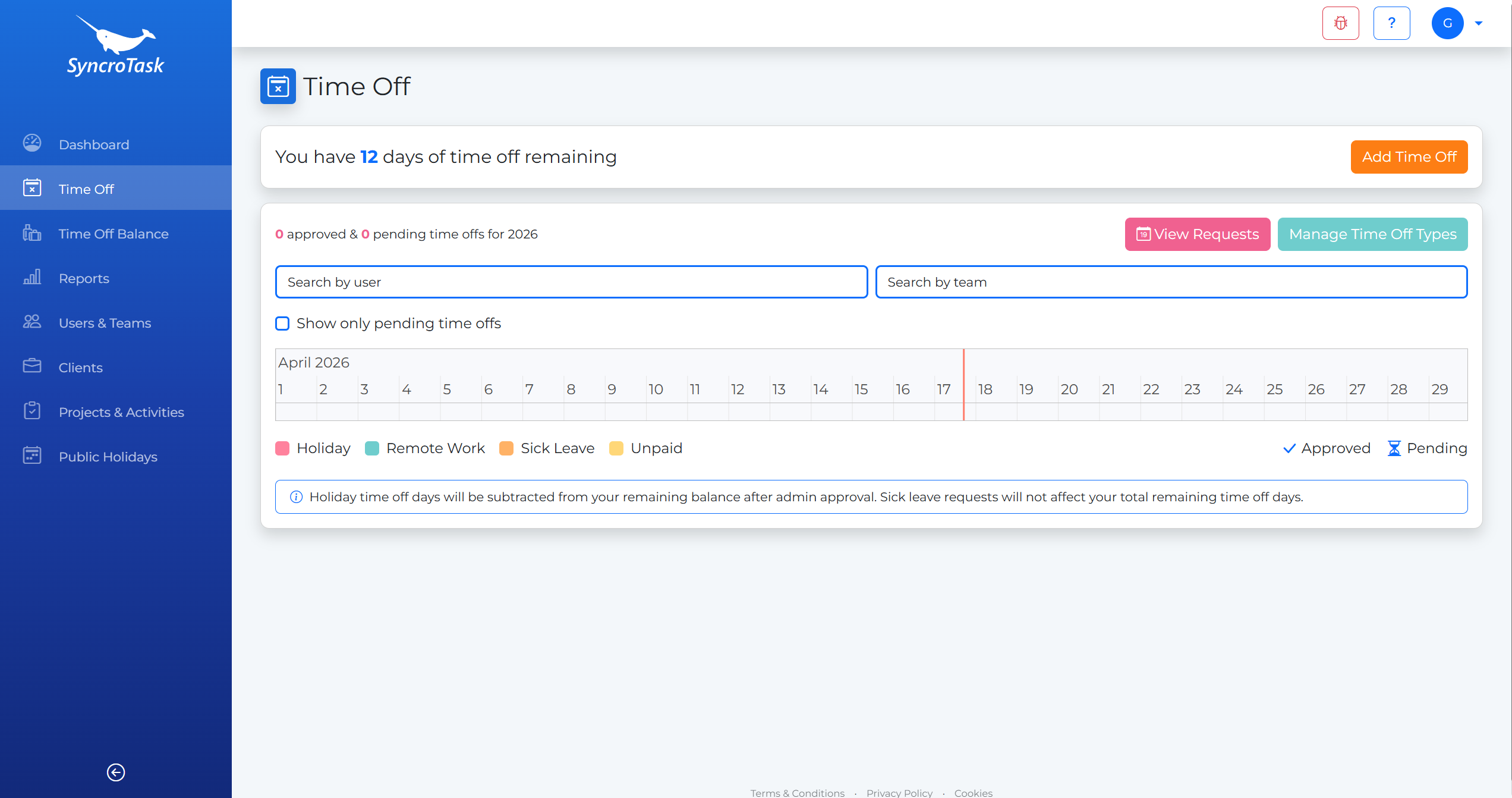Screen dimensions: 1512x798
Task: Click the help question-mark icon
Action: coord(1391,23)
